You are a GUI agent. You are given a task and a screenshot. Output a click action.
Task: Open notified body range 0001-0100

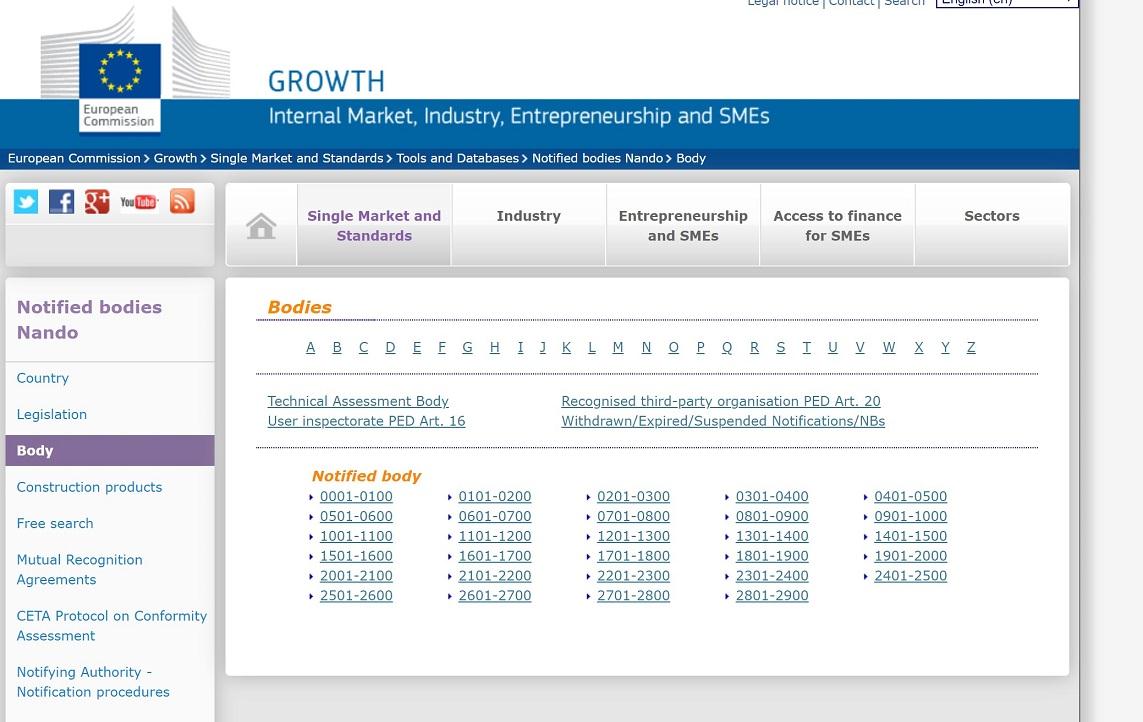tap(356, 497)
